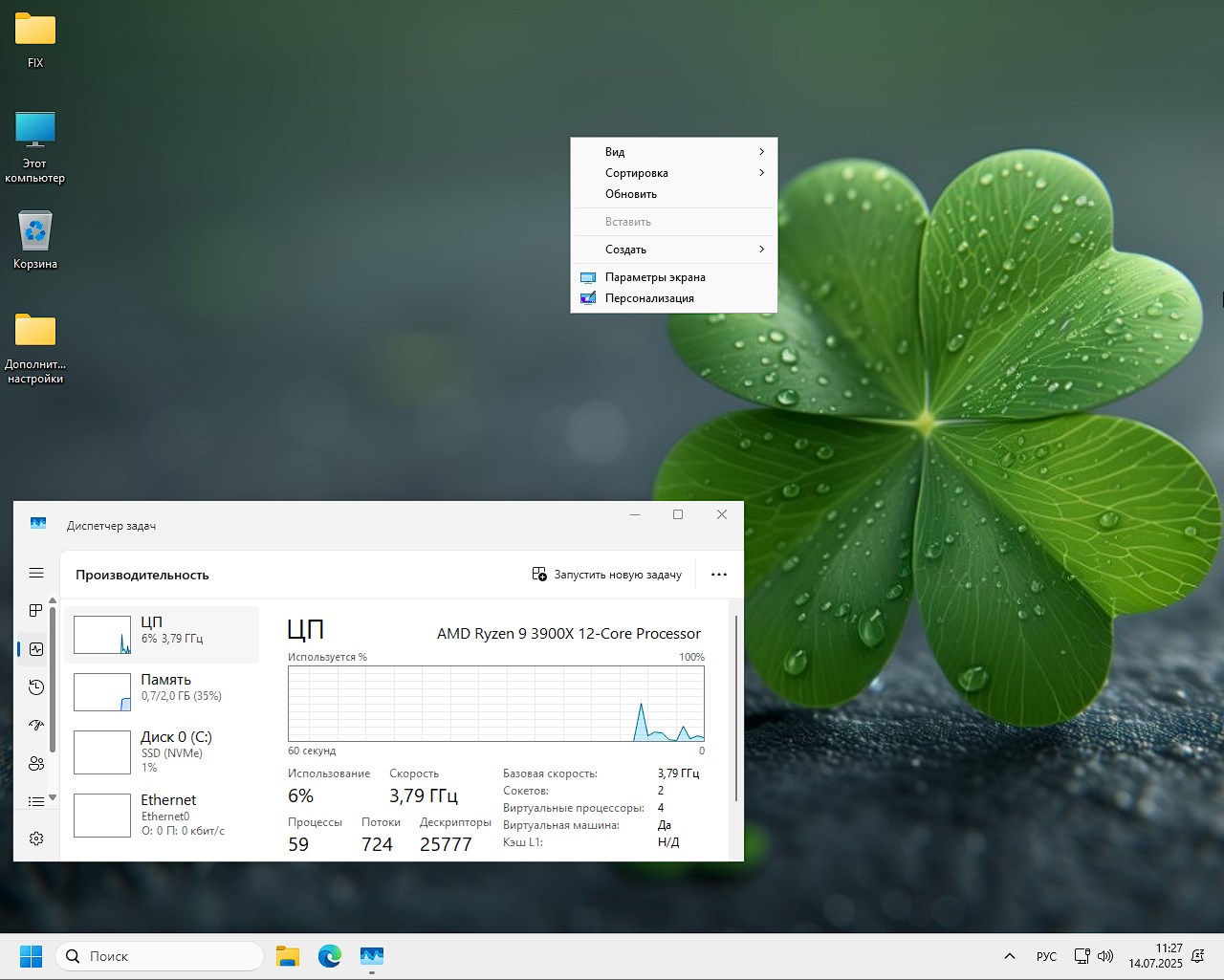Viewport: 1224px width, 980px height.
Task: Select the FIX folder on desktop
Action: click(35, 40)
